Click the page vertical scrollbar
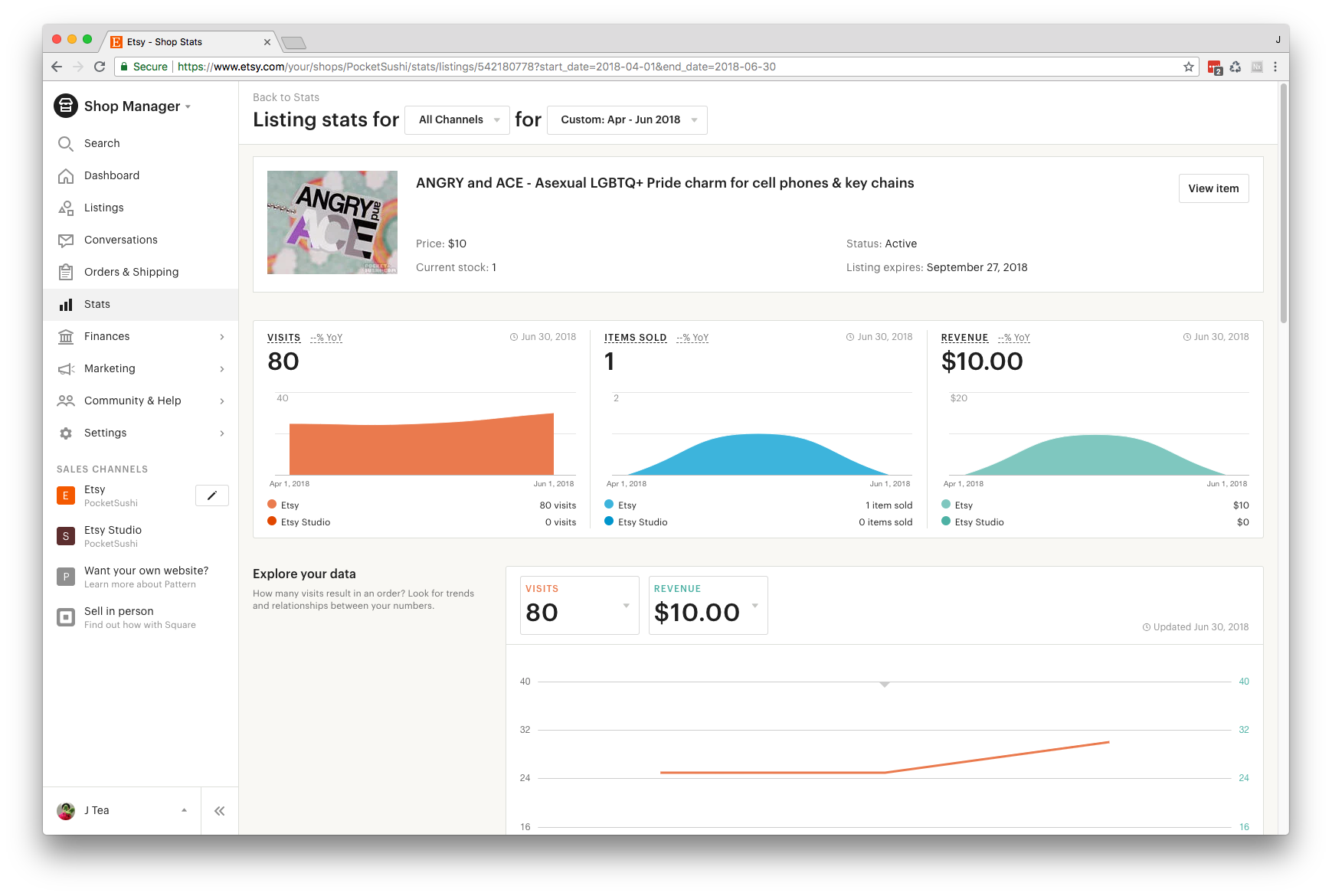 [1284, 204]
